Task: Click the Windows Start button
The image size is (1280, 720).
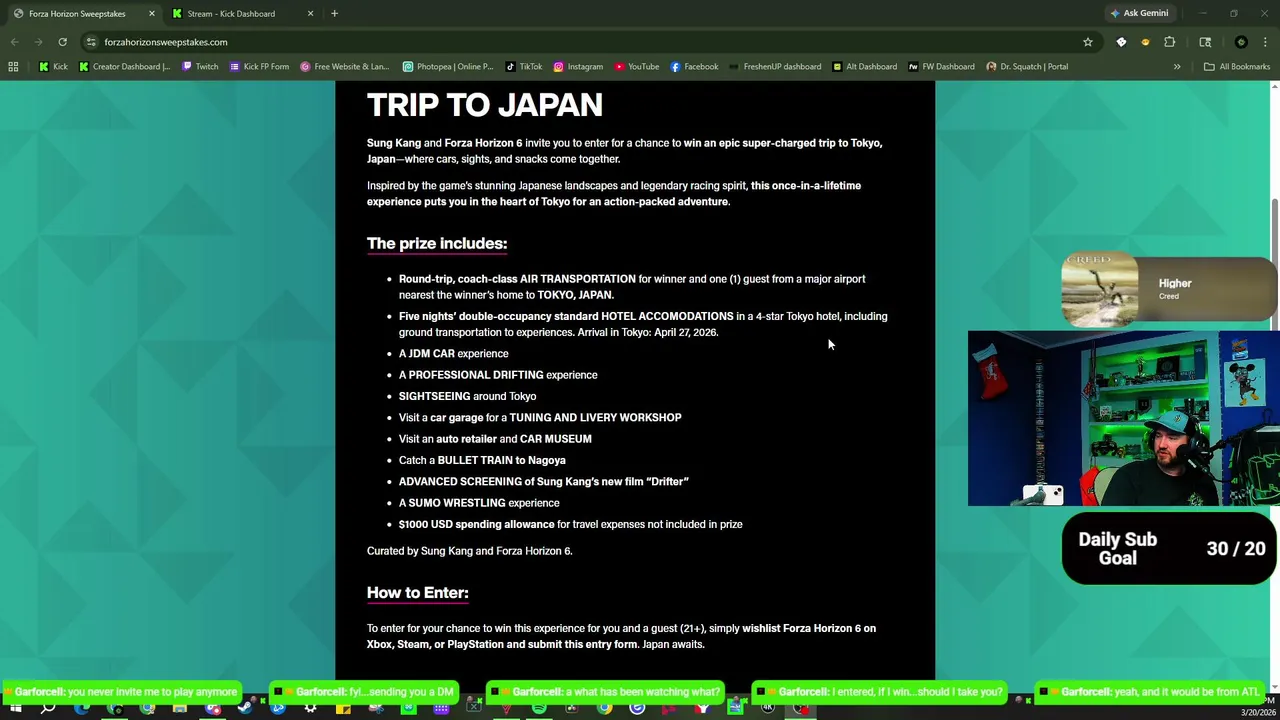Action: pos(16,708)
